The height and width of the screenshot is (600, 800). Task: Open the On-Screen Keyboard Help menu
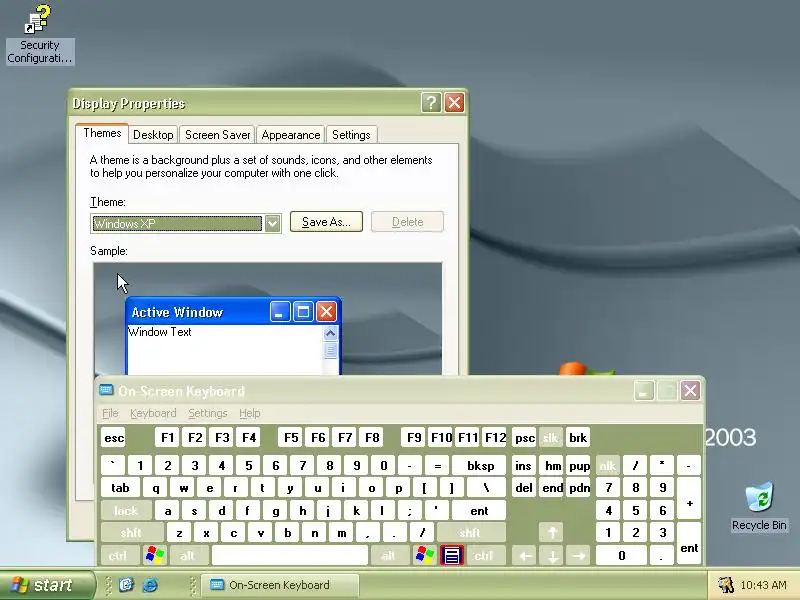[249, 413]
